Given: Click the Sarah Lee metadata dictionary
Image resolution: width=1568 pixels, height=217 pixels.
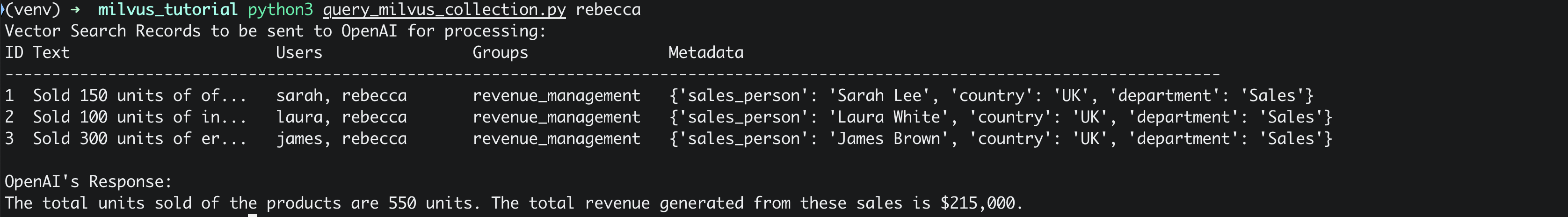Looking at the screenshot, I should click(x=992, y=96).
